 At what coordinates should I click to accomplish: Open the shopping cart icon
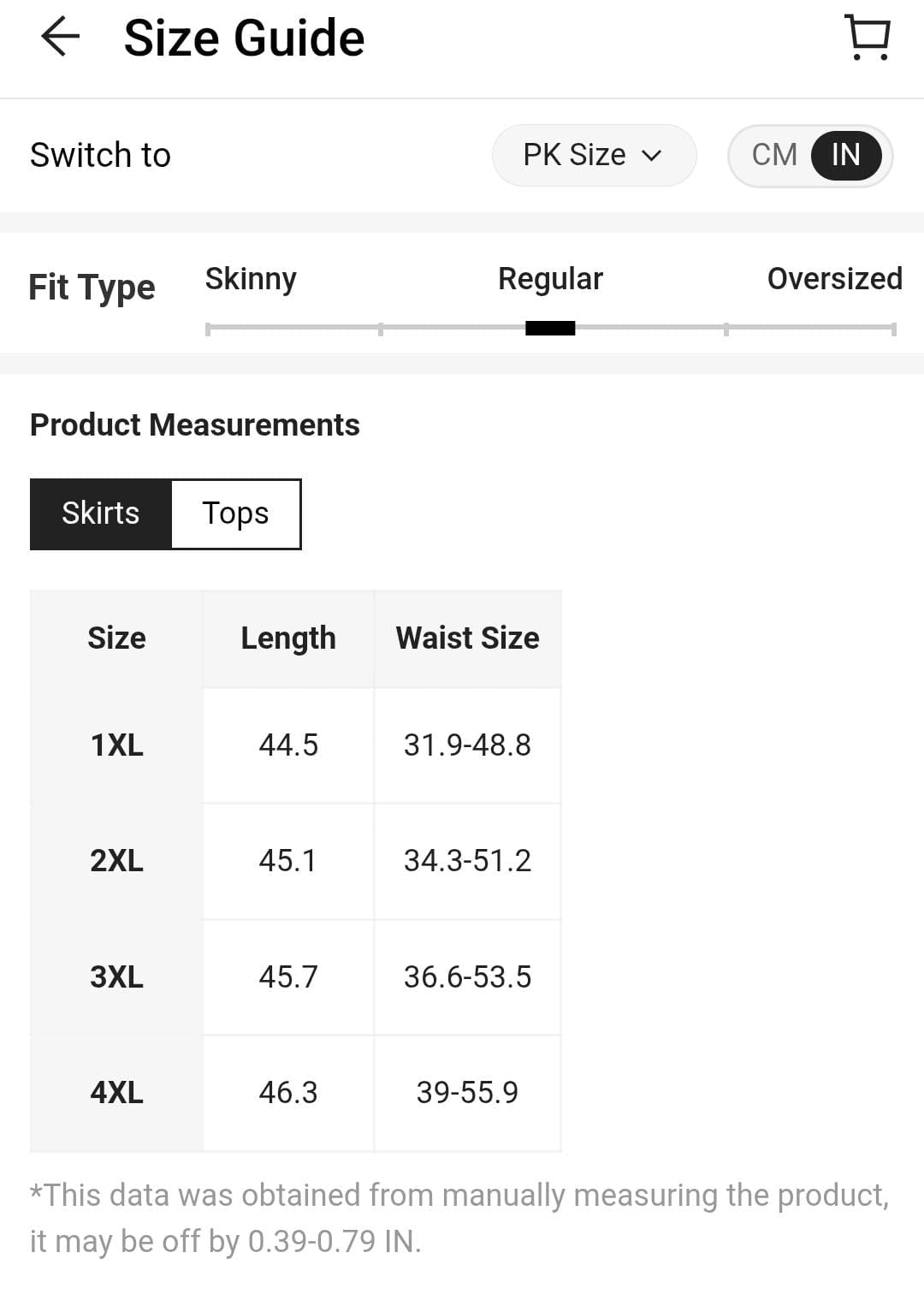[868, 38]
